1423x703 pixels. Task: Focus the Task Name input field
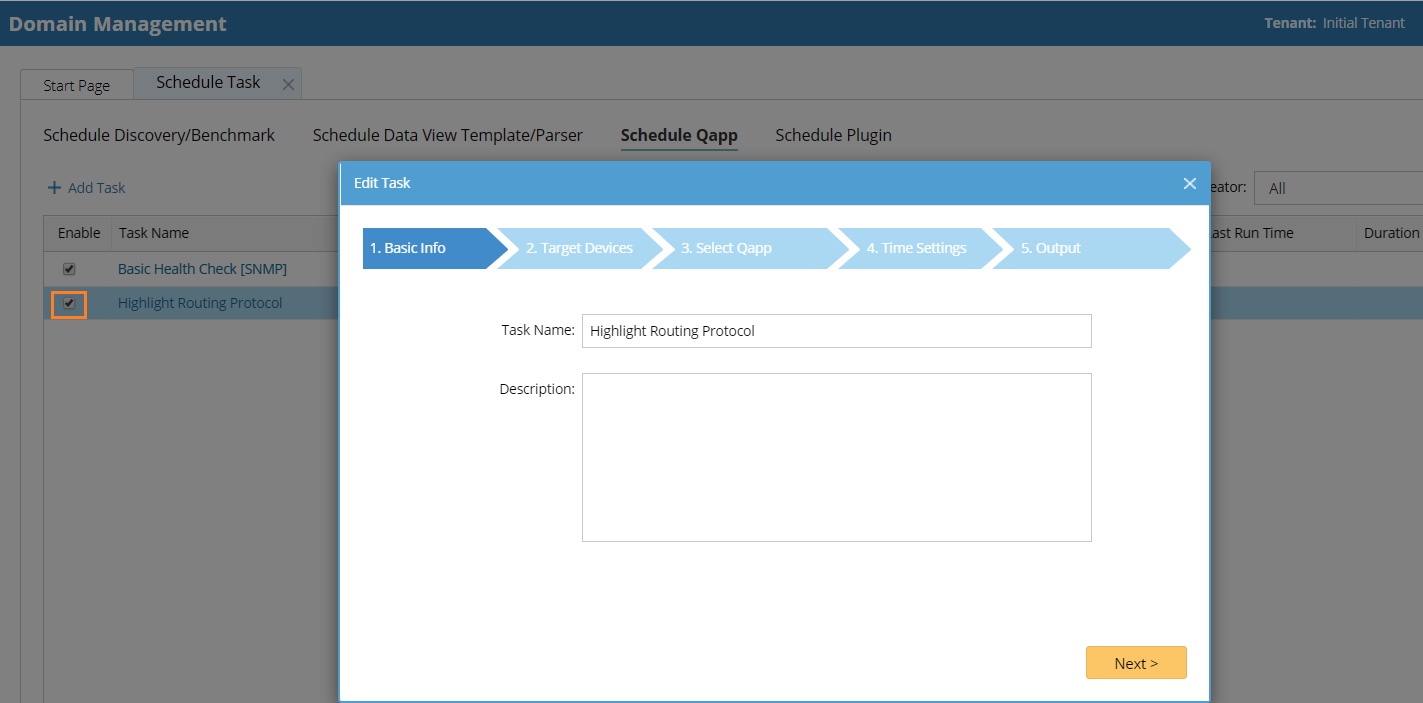836,331
